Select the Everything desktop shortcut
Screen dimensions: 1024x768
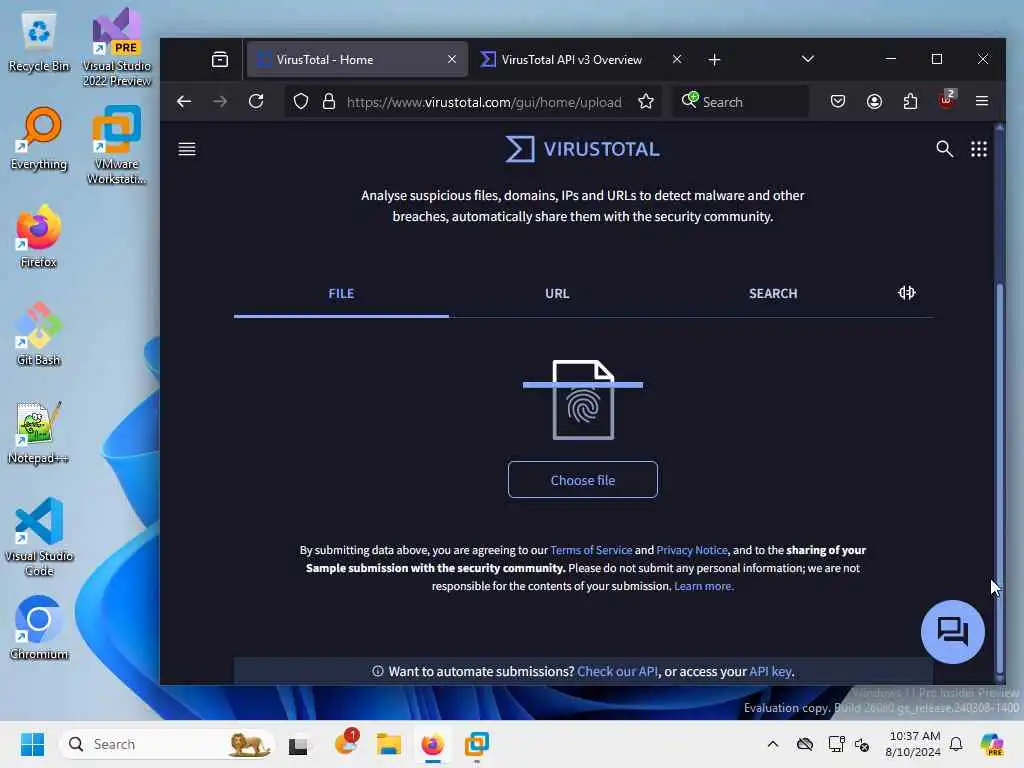pyautogui.click(x=39, y=139)
